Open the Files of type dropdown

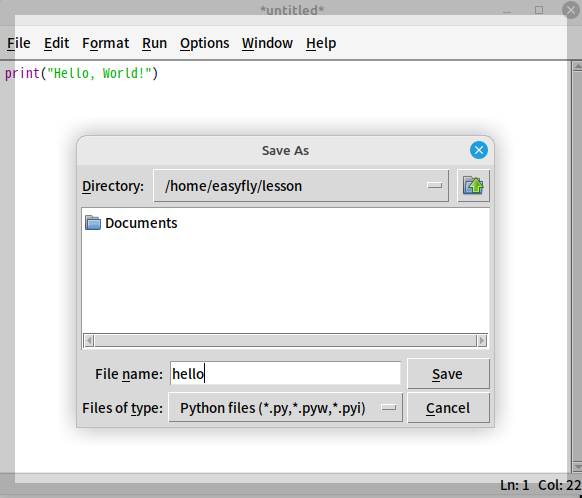click(x=285, y=408)
